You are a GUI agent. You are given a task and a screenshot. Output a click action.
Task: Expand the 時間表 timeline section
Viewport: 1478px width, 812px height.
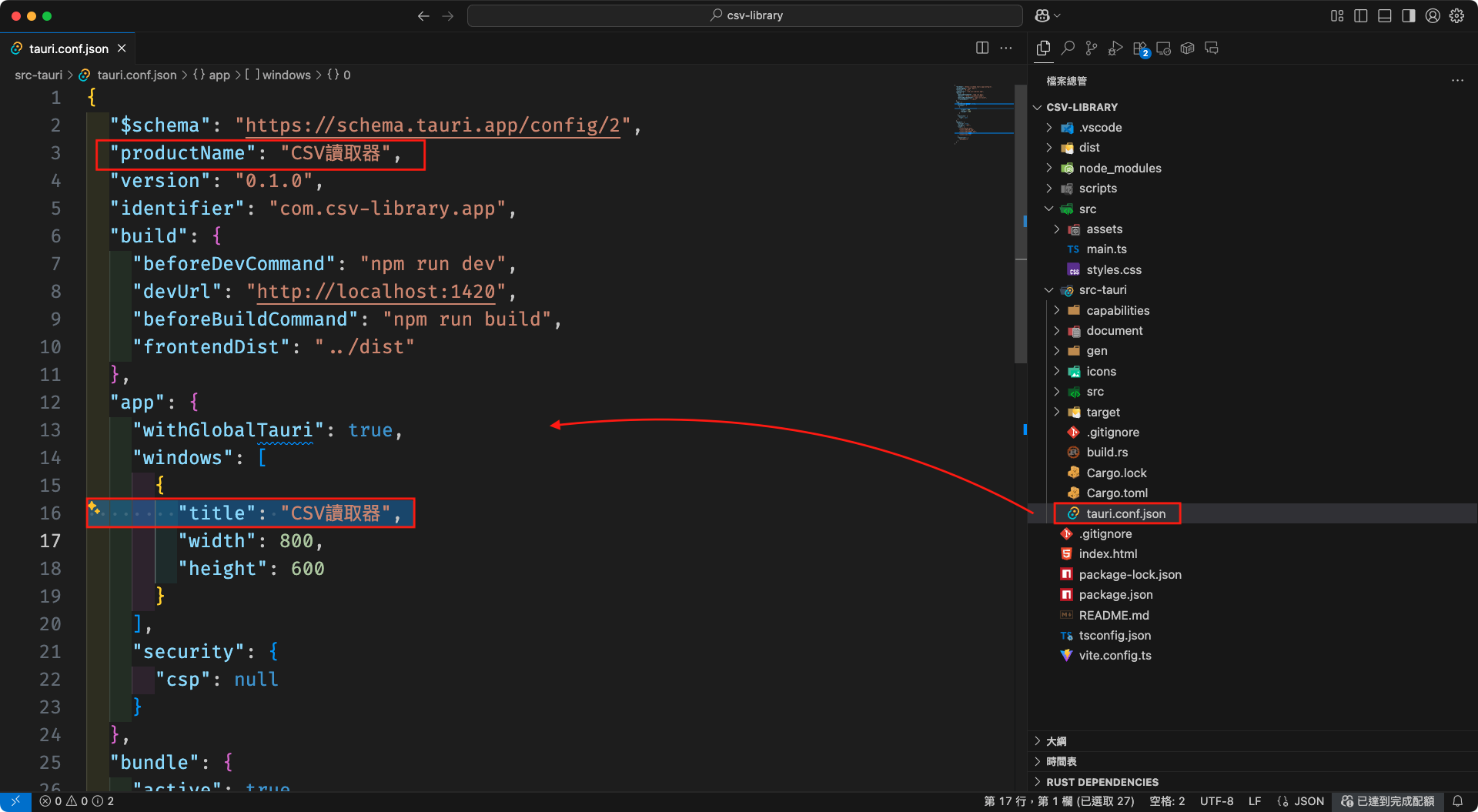point(1061,761)
